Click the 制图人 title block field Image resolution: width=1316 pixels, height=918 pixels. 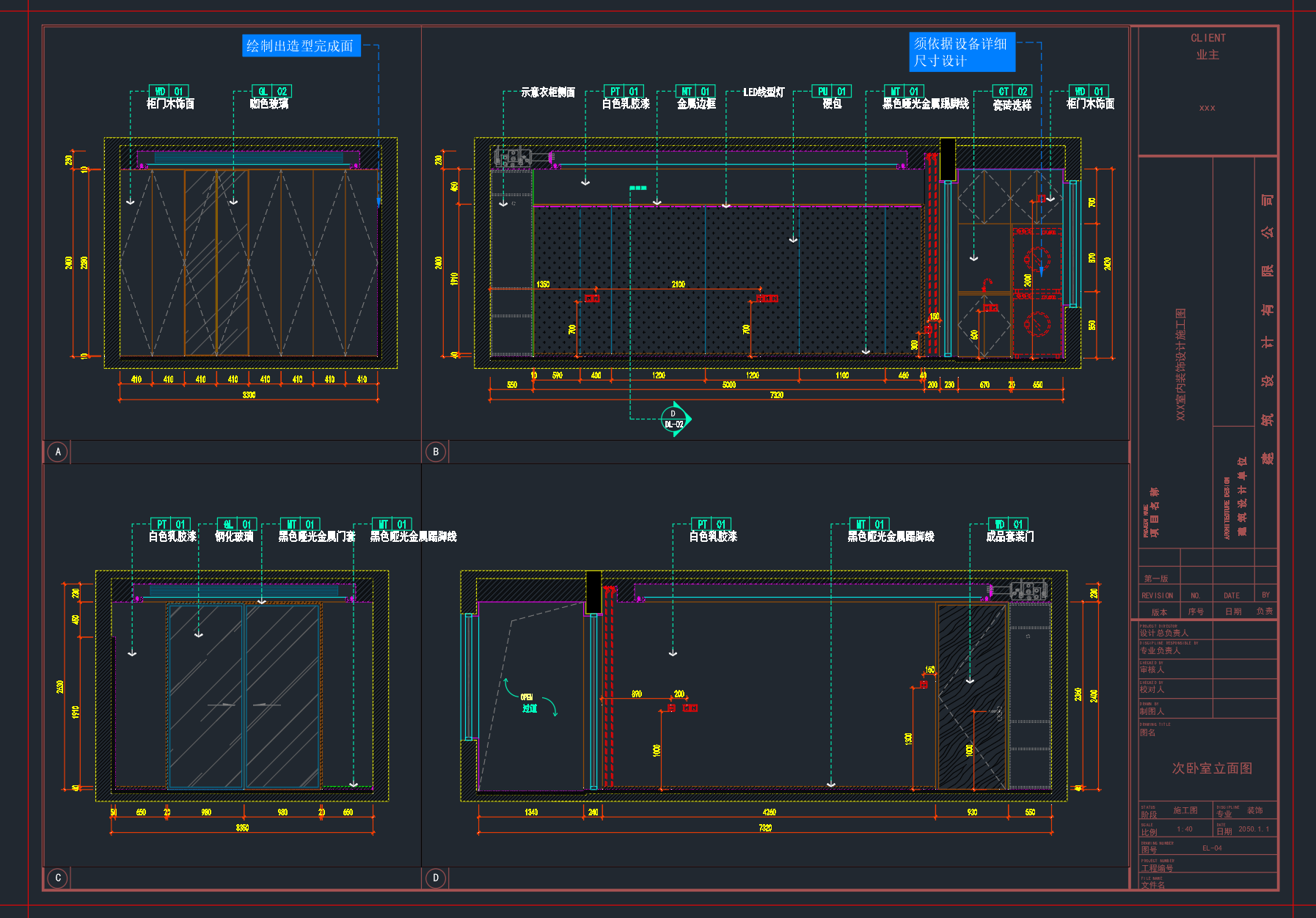1152,711
